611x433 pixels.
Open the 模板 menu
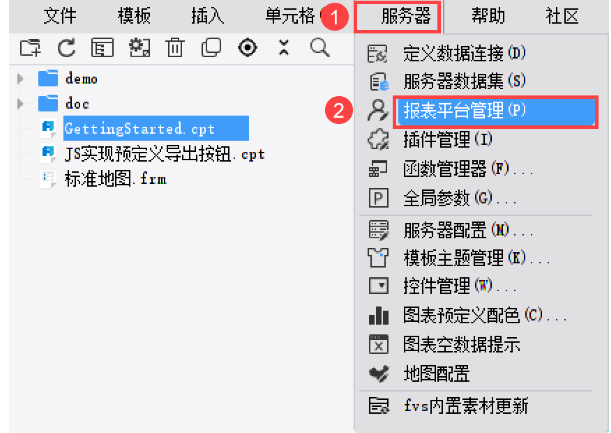(134, 16)
